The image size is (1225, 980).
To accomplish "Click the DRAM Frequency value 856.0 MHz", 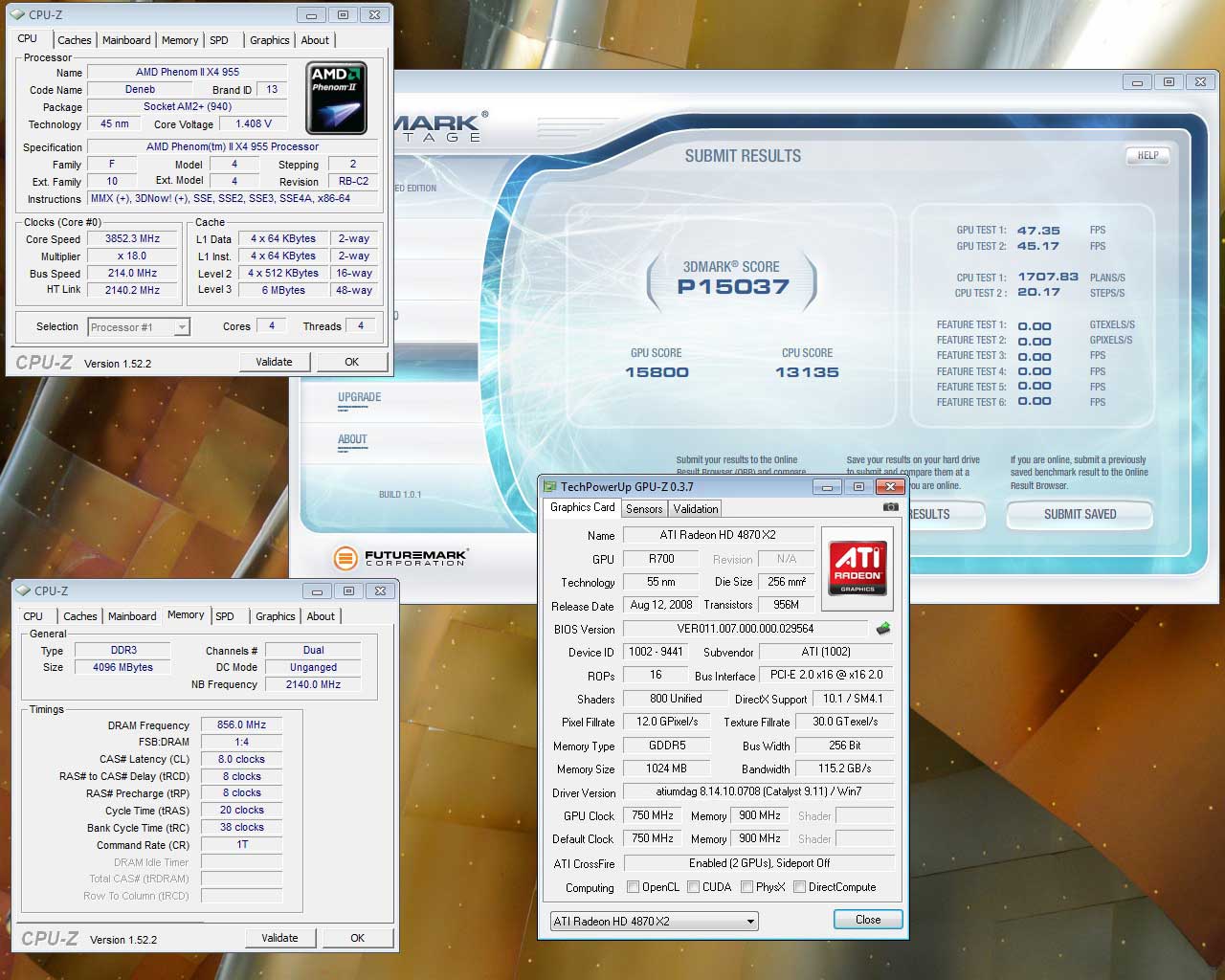I will coord(241,724).
